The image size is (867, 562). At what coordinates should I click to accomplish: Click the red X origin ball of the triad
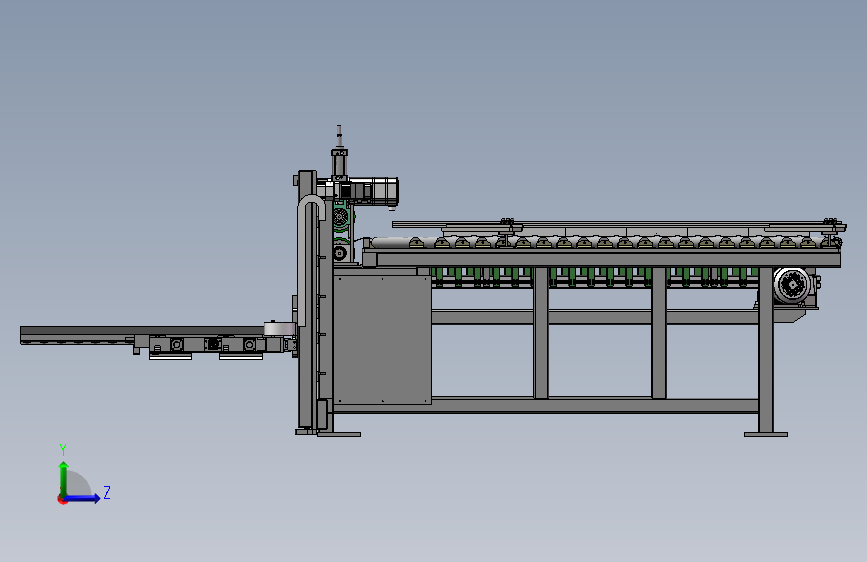click(62, 499)
